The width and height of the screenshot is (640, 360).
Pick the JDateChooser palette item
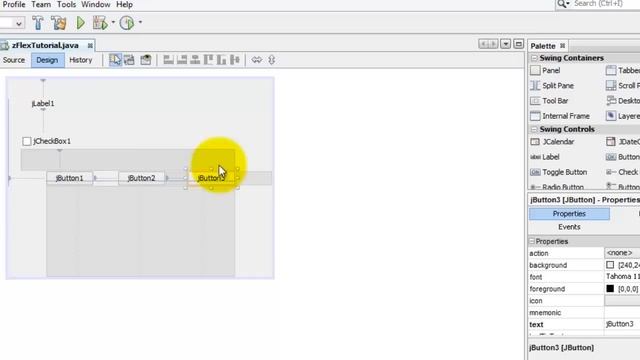pos(623,142)
